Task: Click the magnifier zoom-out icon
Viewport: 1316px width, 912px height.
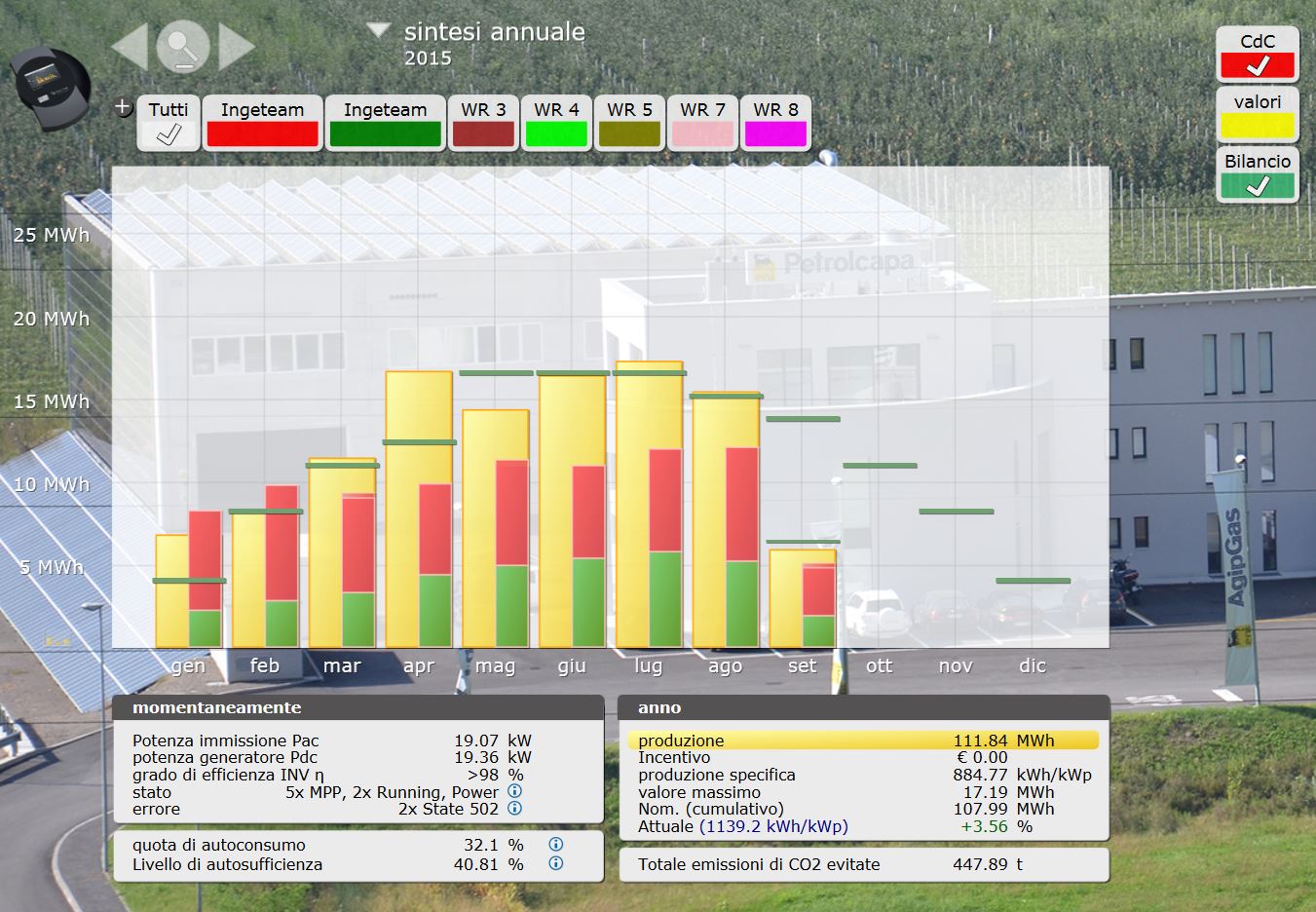Action: click(183, 46)
